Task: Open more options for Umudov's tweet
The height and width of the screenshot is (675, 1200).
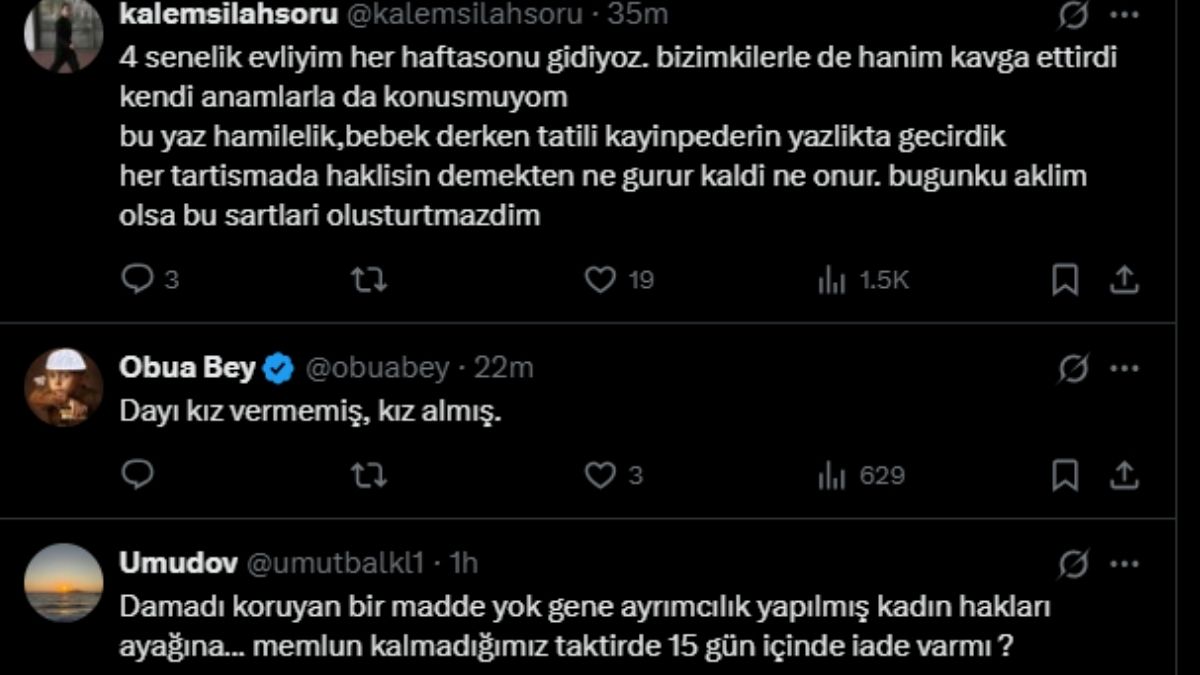Action: point(1125,565)
